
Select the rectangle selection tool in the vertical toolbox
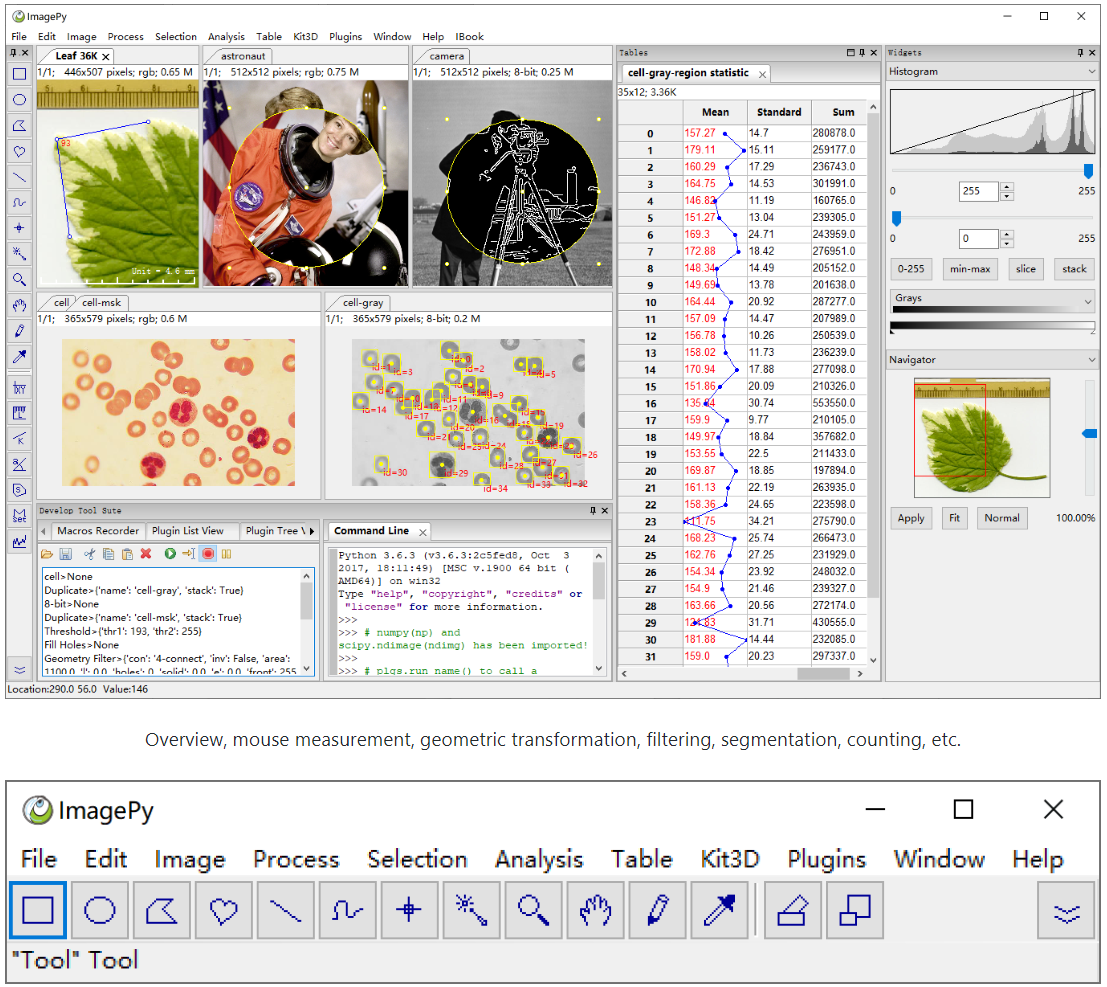[x=19, y=74]
